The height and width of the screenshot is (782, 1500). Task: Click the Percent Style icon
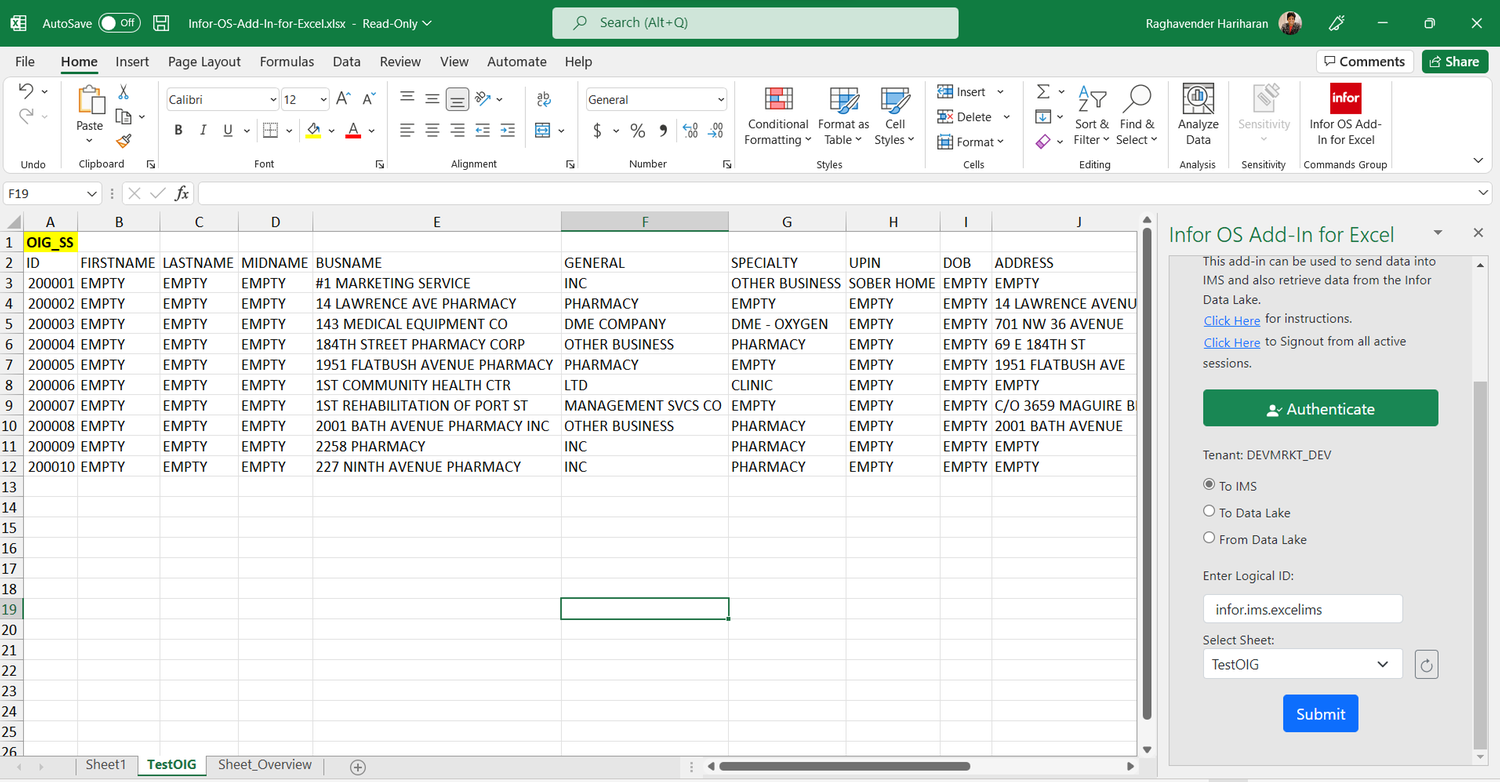pos(638,131)
